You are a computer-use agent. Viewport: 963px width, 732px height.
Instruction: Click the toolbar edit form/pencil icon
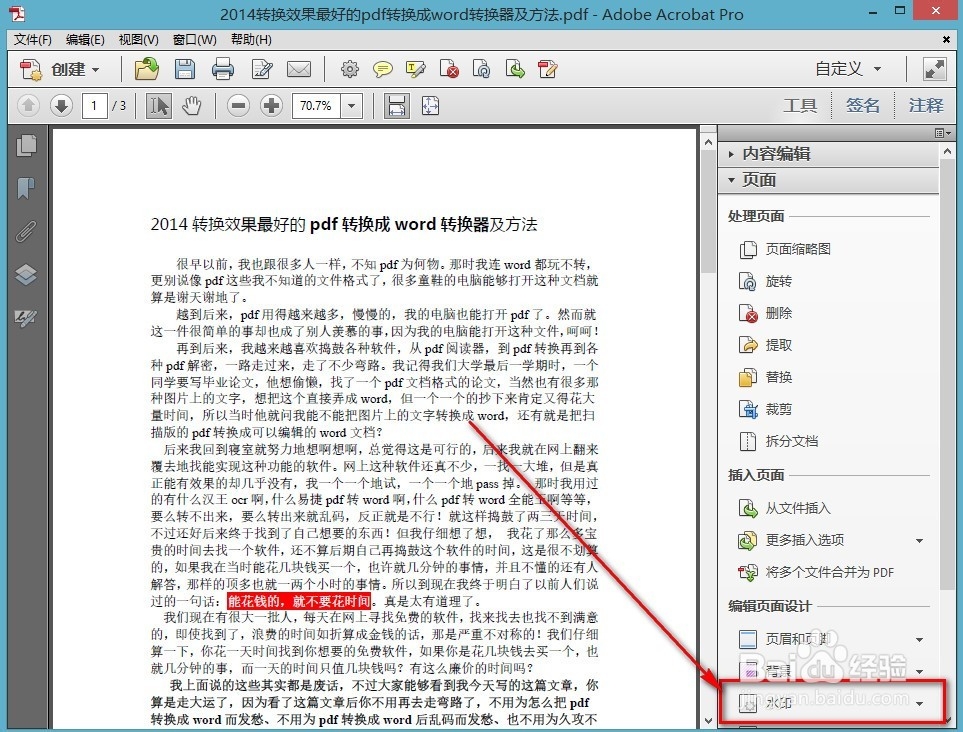click(x=547, y=69)
